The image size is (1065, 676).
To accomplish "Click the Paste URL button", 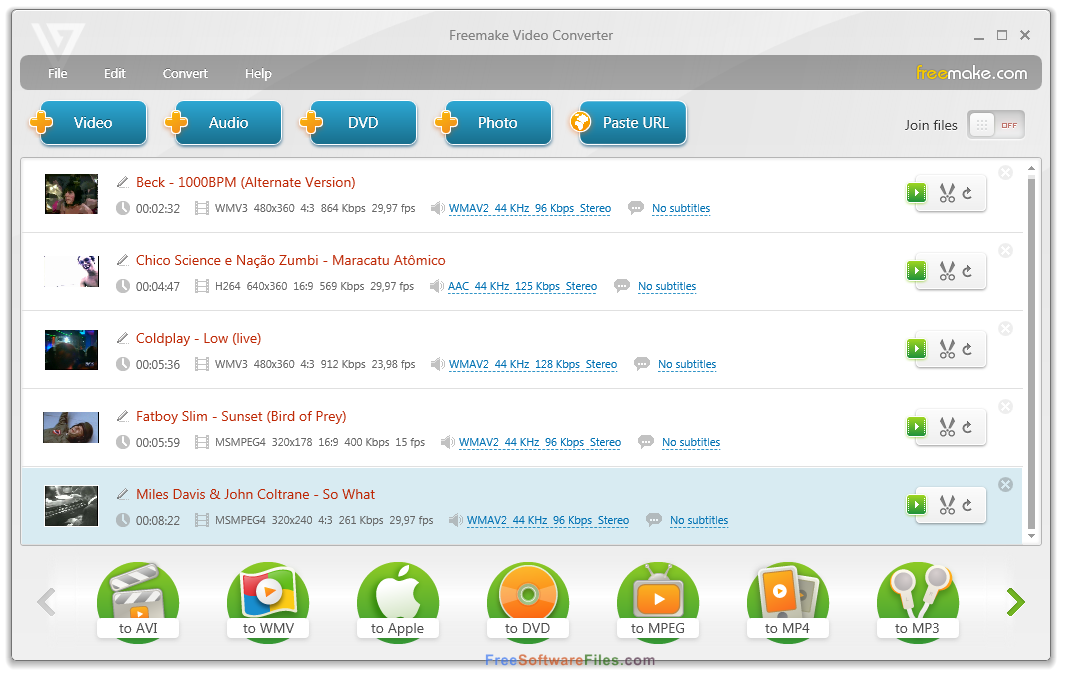I will [630, 123].
